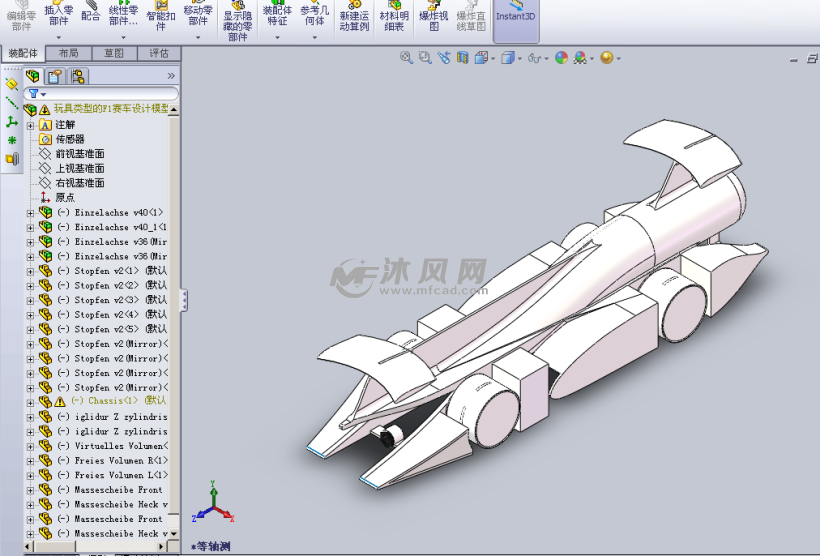Click the Exploded View (爆炸视图) tool
The width and height of the screenshot is (820, 556).
pos(434,16)
